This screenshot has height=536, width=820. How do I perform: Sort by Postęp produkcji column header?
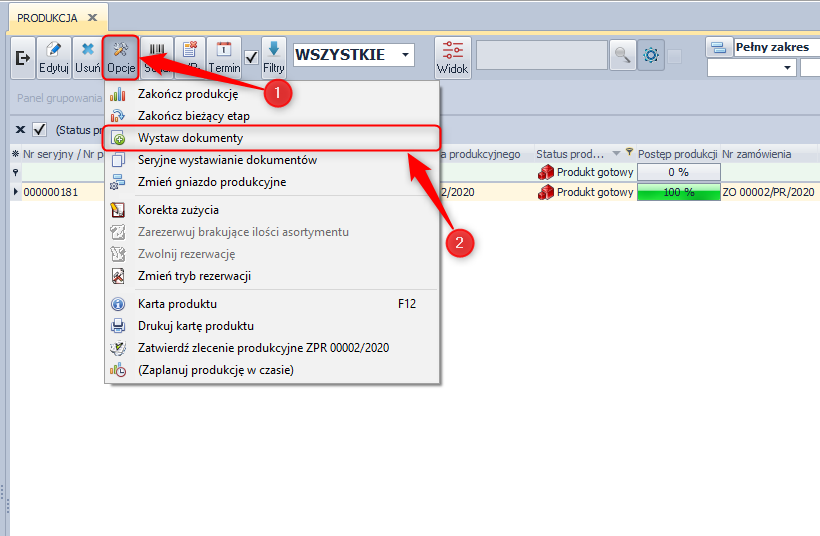click(x=677, y=154)
